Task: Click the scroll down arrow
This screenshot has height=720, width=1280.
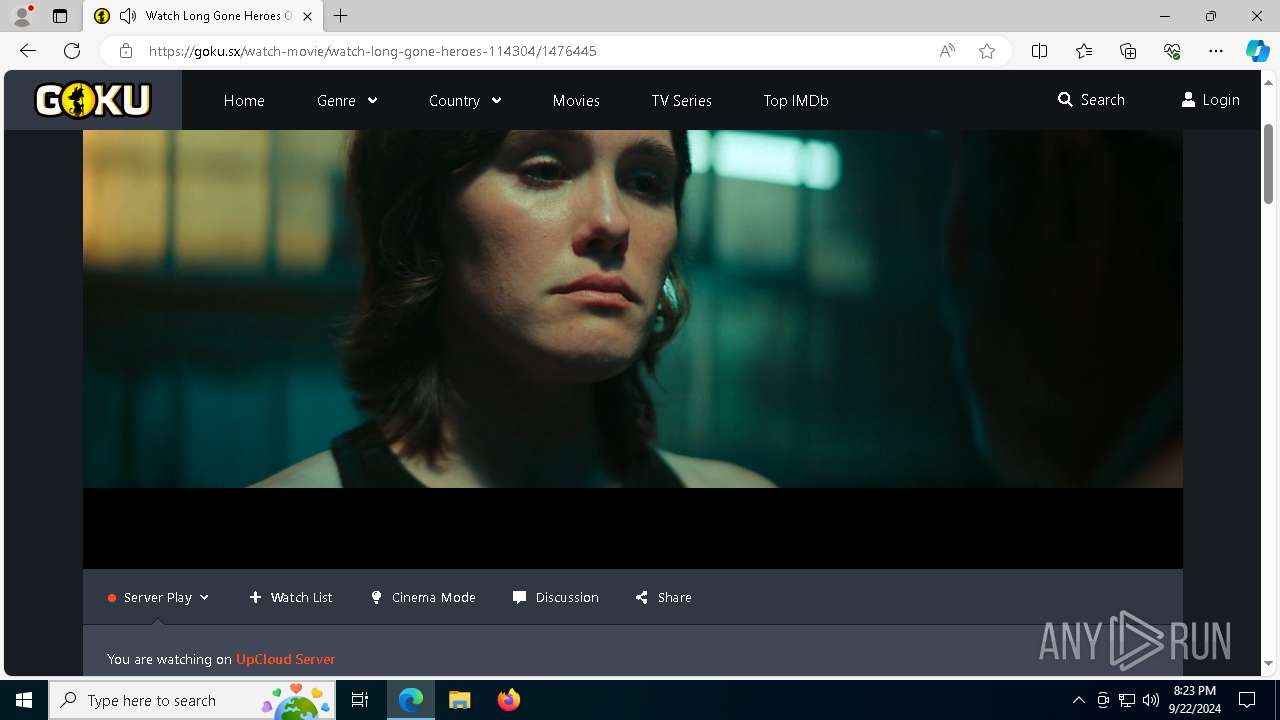Action: (x=1269, y=664)
